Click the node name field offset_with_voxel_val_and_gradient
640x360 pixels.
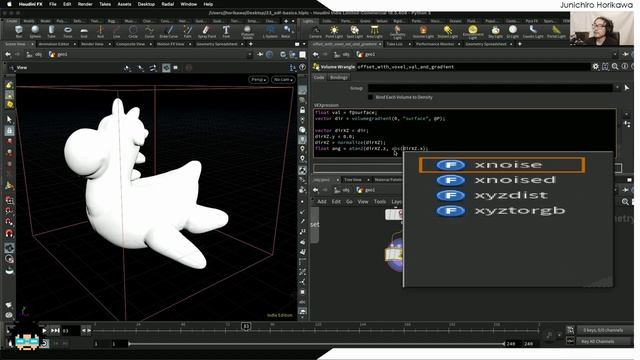coord(473,67)
